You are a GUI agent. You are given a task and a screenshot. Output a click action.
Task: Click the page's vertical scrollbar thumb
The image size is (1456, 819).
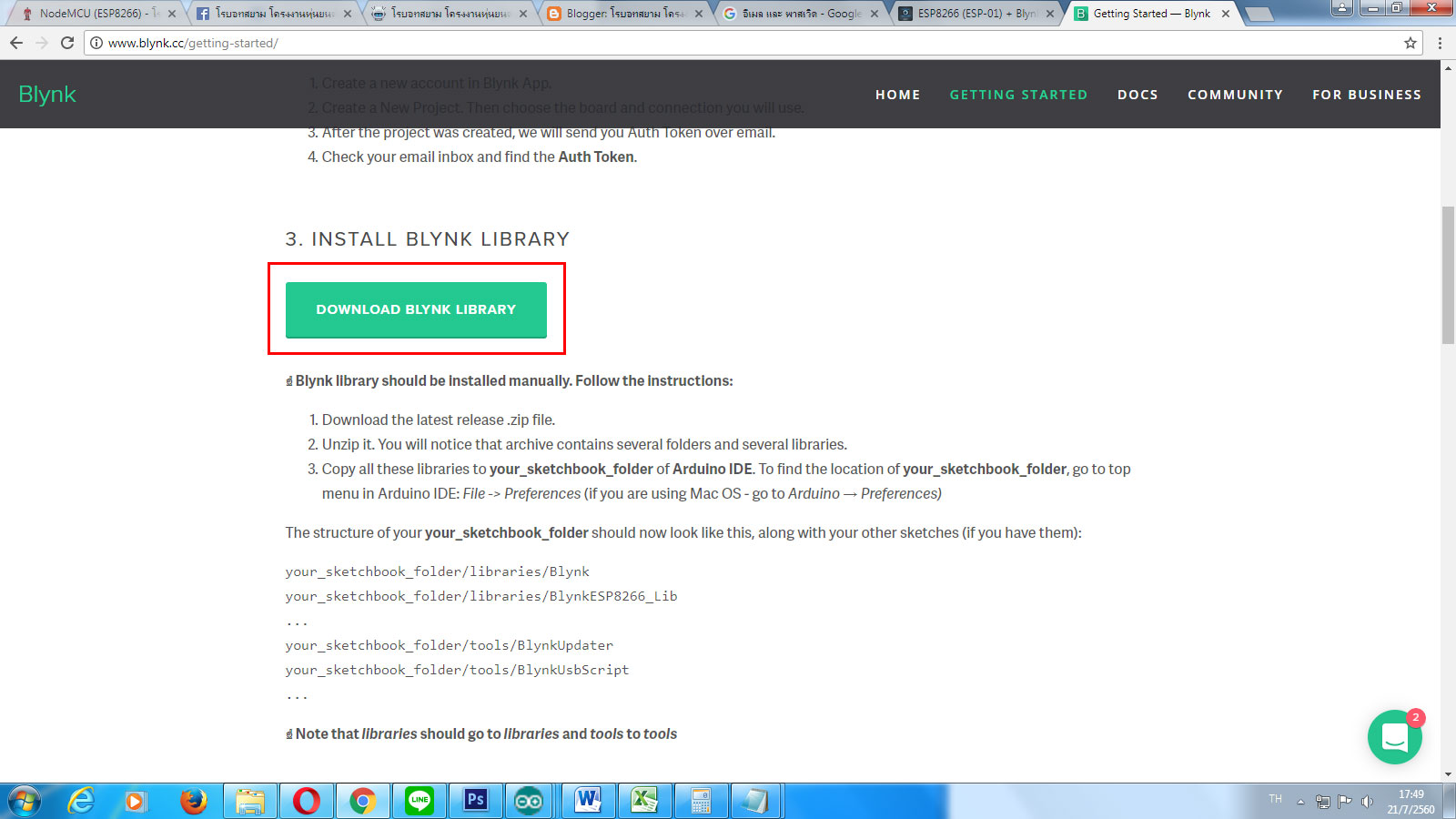[x=1448, y=275]
